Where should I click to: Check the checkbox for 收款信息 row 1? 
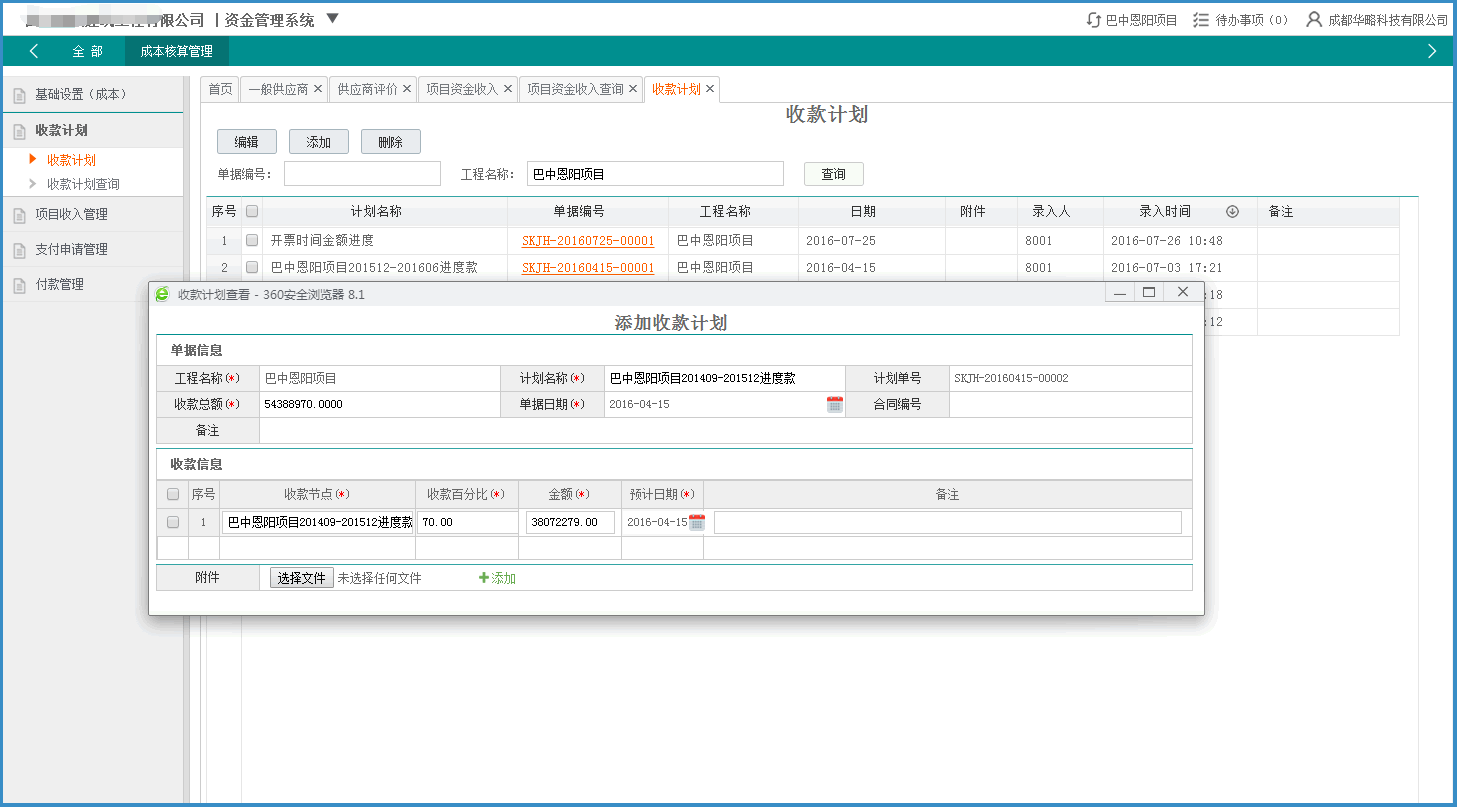(173, 522)
